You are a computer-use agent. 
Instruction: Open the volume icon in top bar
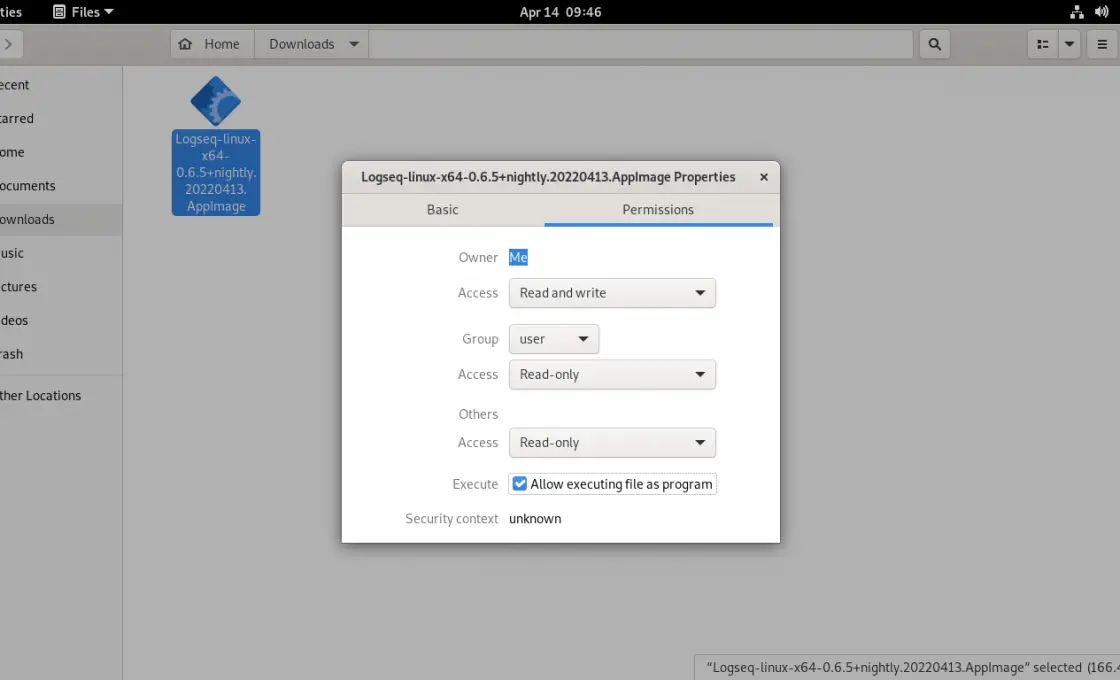coord(1101,12)
